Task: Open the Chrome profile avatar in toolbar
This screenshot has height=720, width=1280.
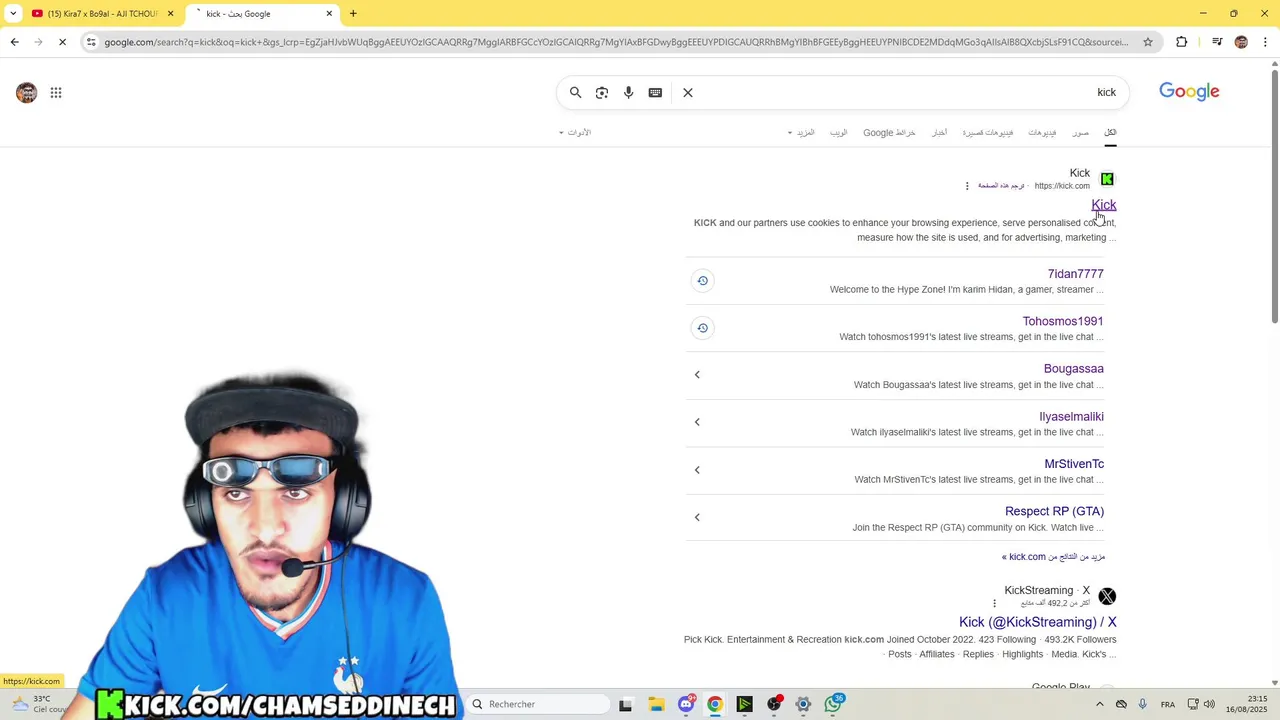Action: point(1241,42)
